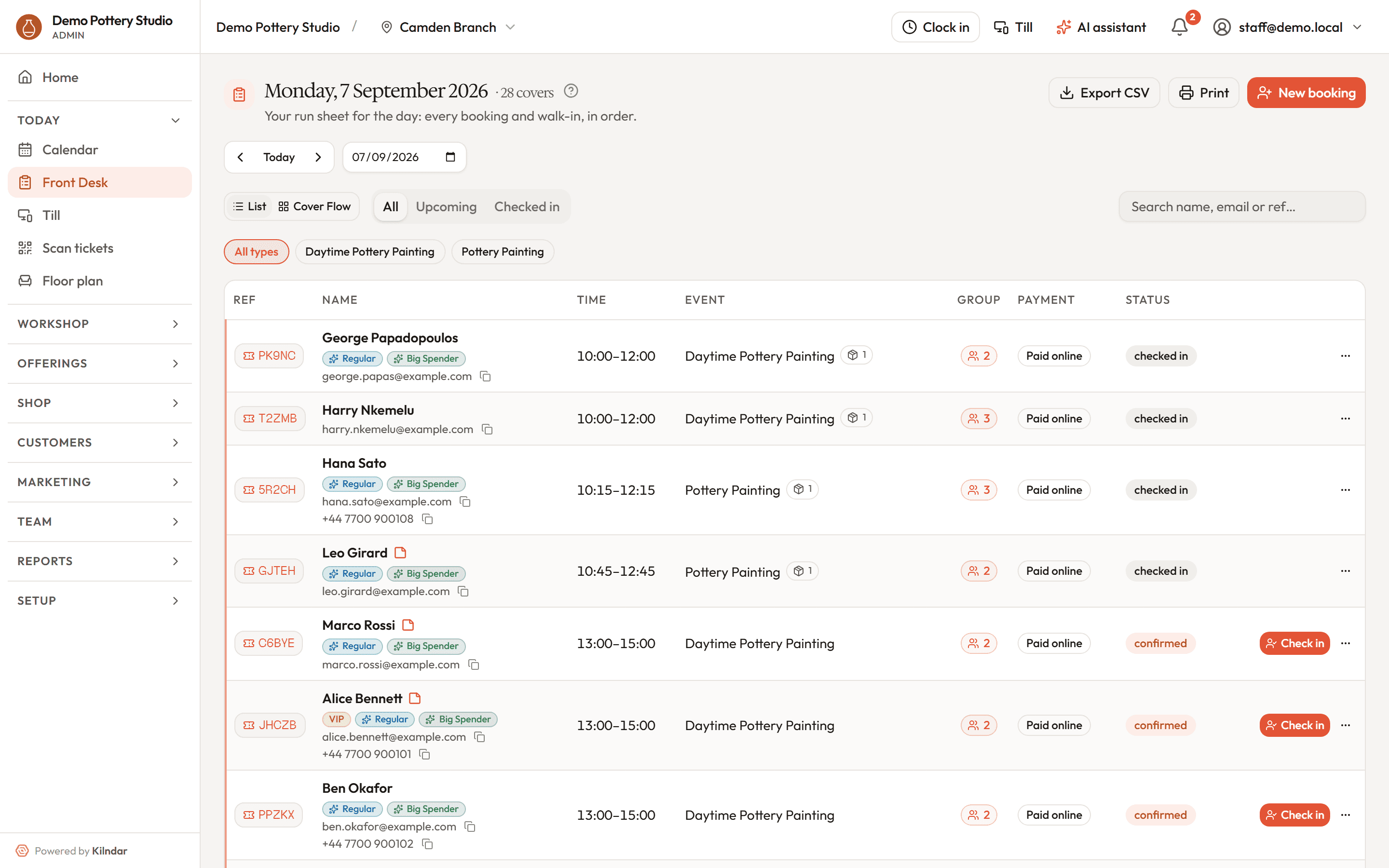Collapse the TODAY sidebar section
1389x868 pixels.
99,121
